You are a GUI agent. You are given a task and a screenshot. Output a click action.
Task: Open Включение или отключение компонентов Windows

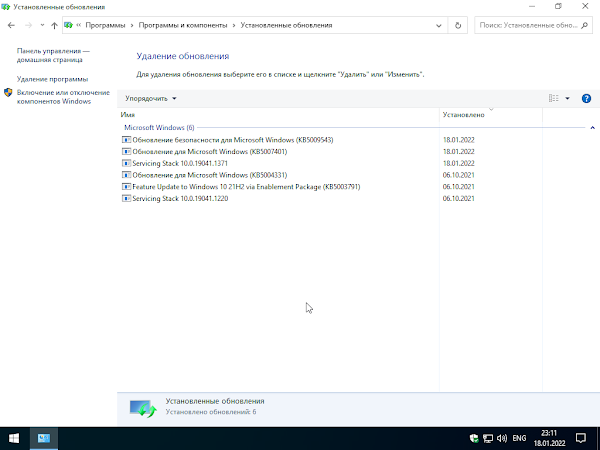63,97
